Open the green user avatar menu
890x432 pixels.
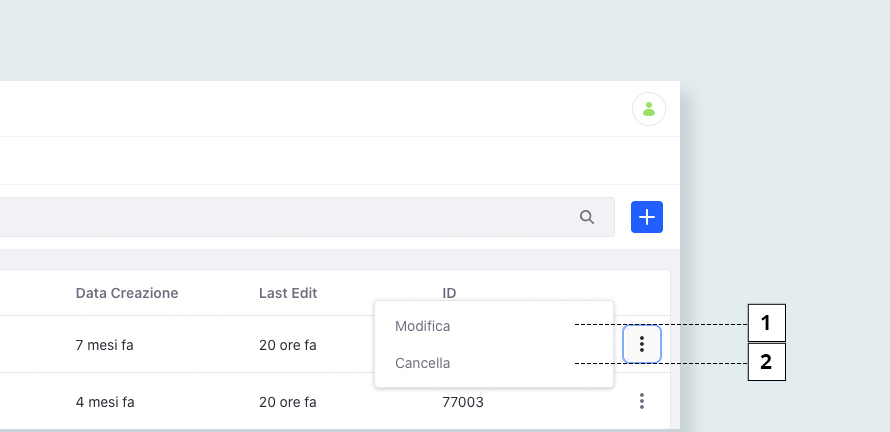pos(649,109)
